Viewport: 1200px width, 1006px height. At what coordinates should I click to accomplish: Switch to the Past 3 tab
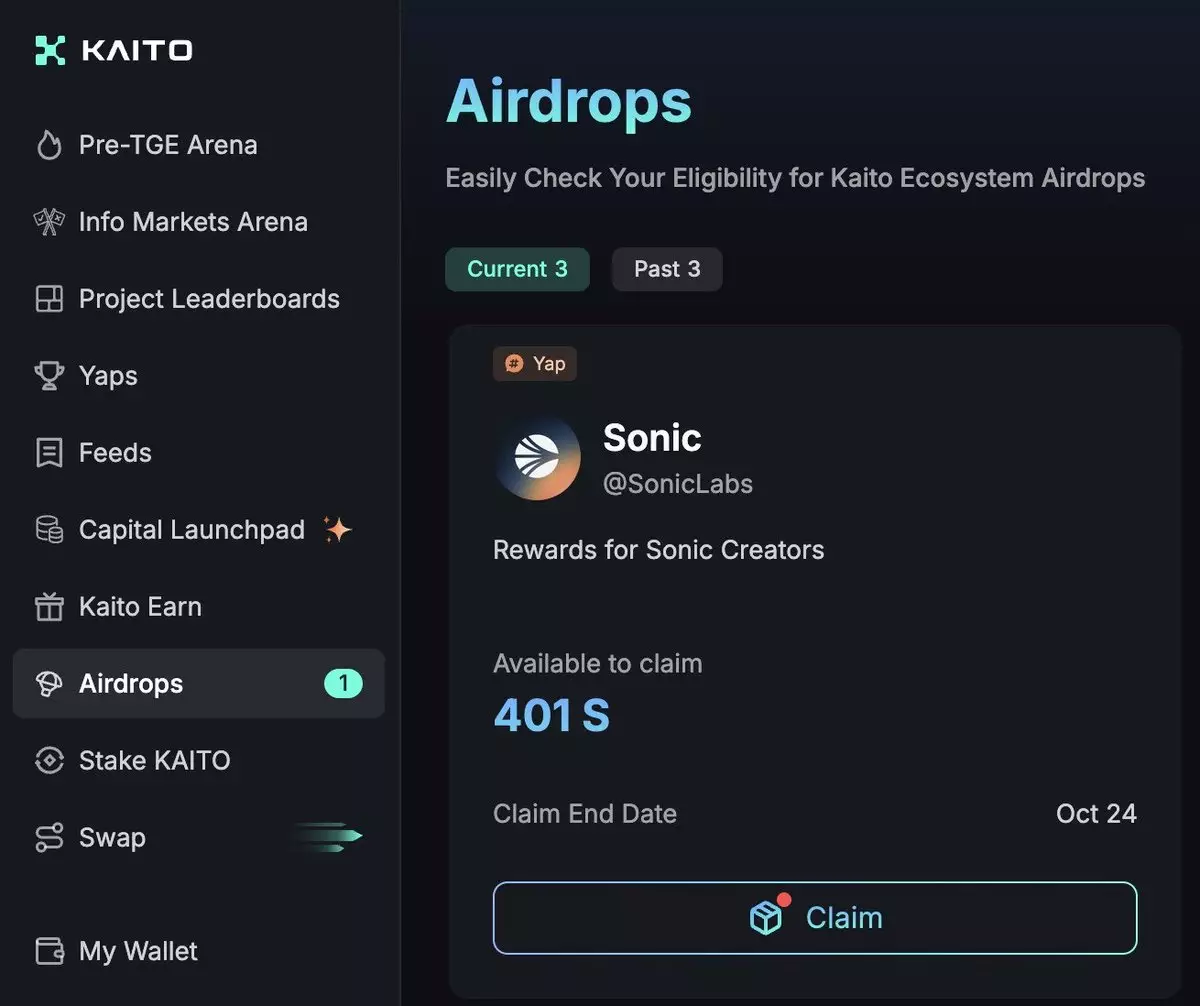(667, 269)
